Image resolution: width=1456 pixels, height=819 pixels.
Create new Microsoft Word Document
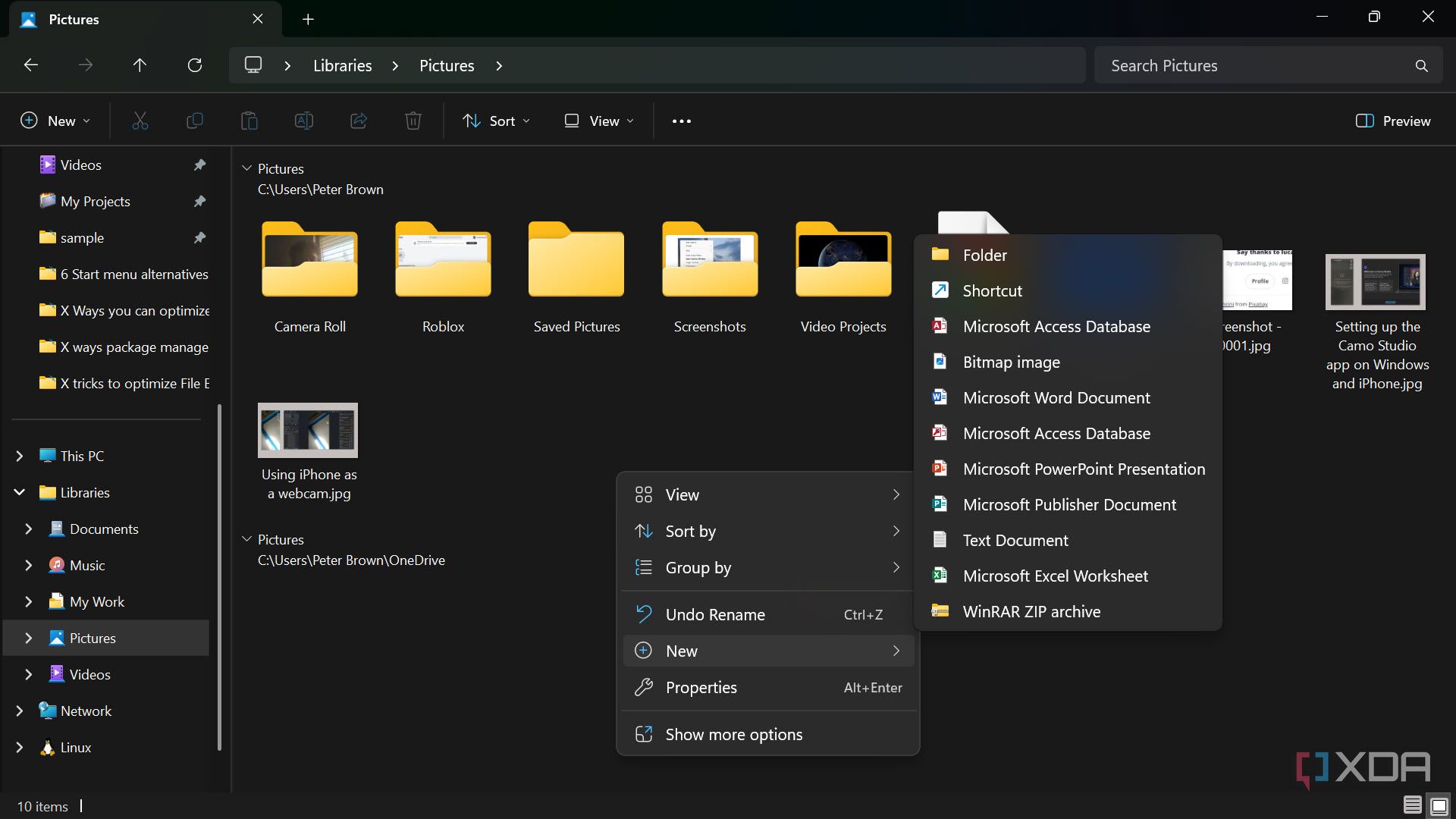(x=1068, y=397)
